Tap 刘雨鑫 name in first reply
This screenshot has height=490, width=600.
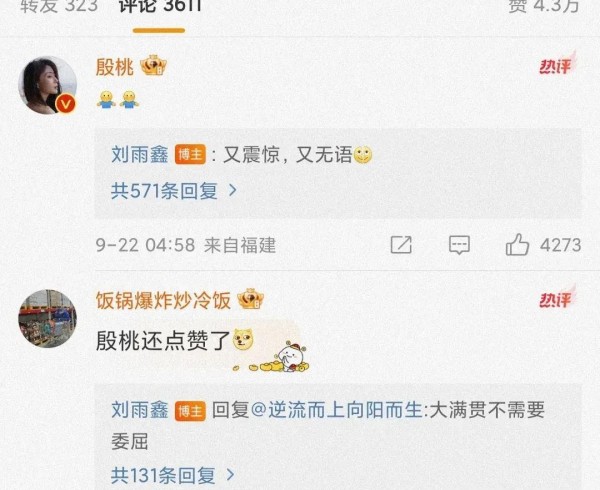pos(140,155)
